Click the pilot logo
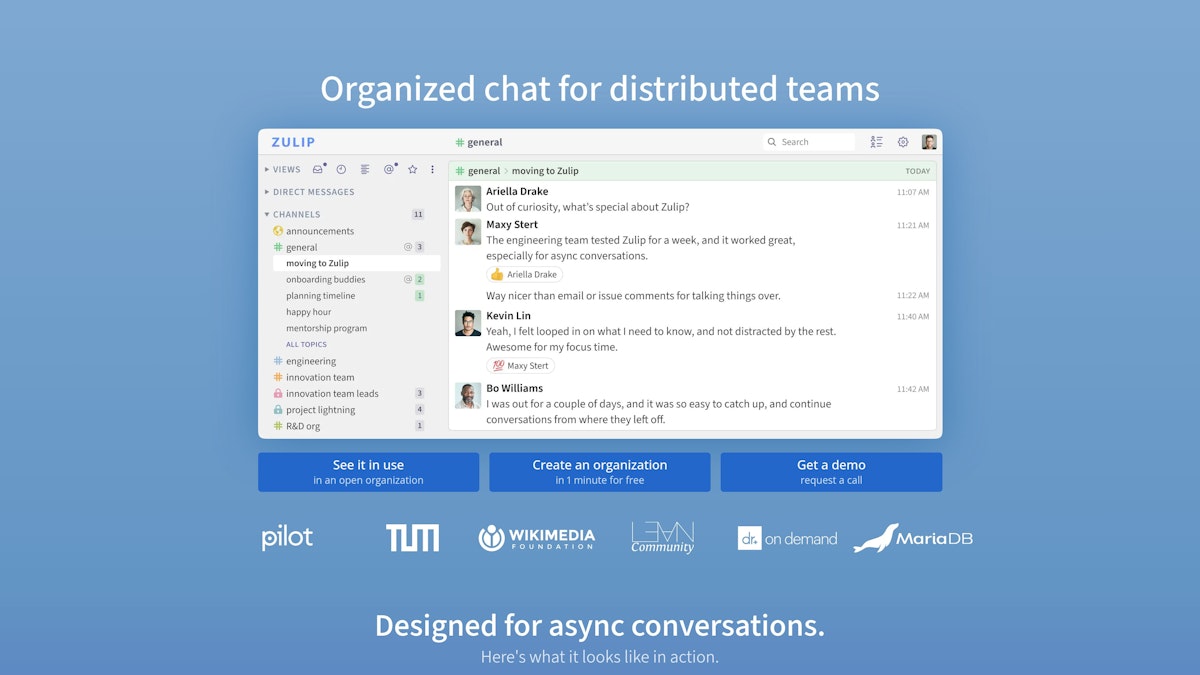 tap(287, 538)
